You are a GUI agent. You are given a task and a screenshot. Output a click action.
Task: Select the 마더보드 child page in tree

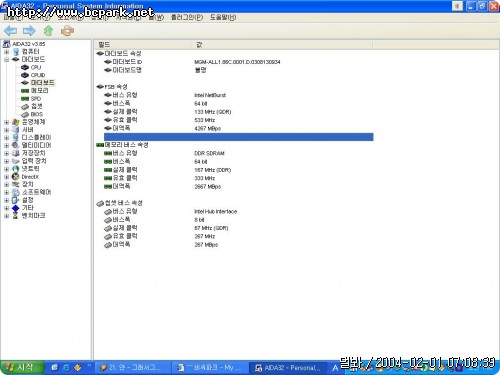pyautogui.click(x=42, y=83)
